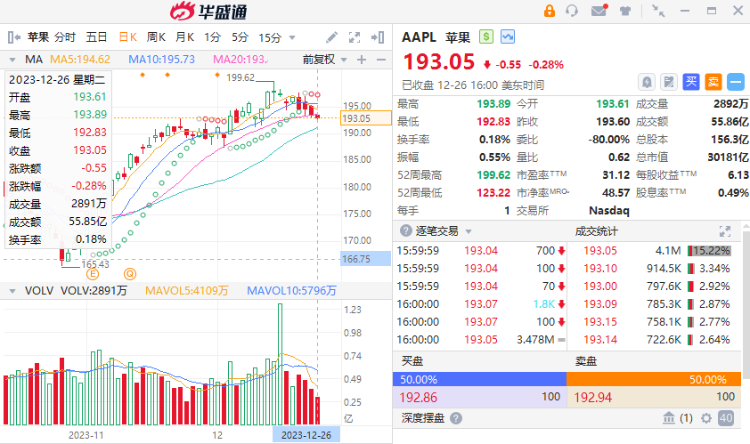Click the 3.478M trade row
This screenshot has width=750, height=444.
pos(481,340)
